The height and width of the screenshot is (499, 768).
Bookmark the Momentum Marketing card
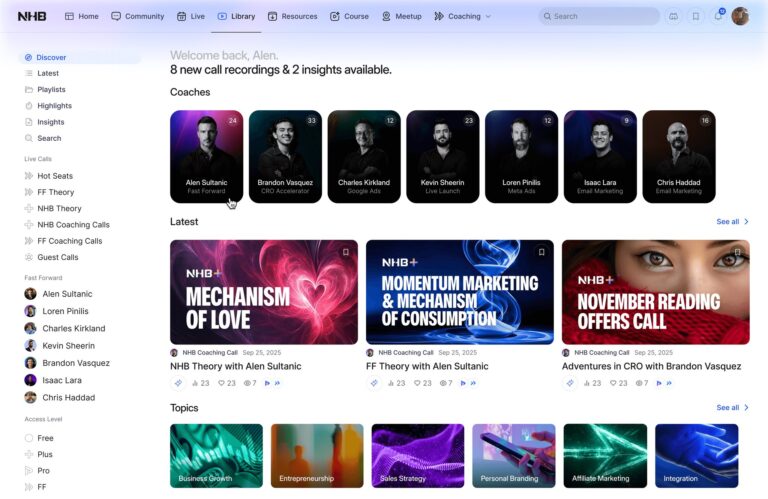(x=541, y=252)
